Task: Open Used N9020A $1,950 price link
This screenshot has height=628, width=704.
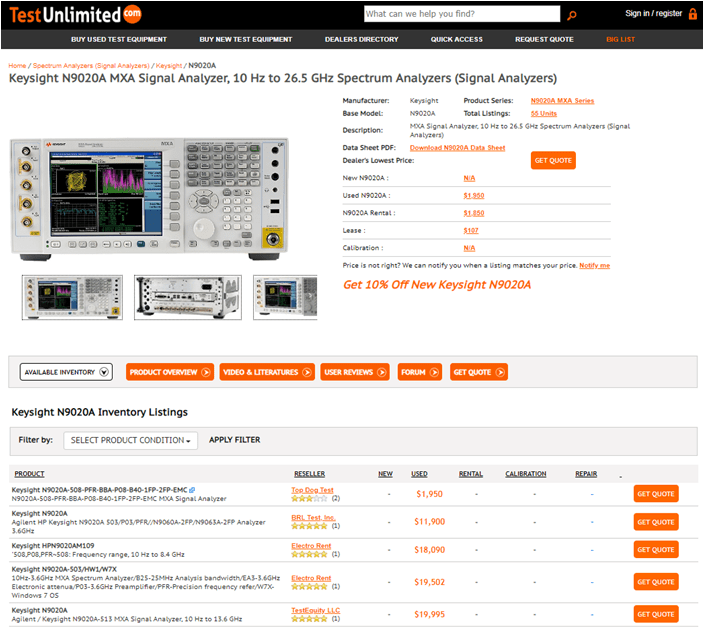Action: [x=474, y=196]
